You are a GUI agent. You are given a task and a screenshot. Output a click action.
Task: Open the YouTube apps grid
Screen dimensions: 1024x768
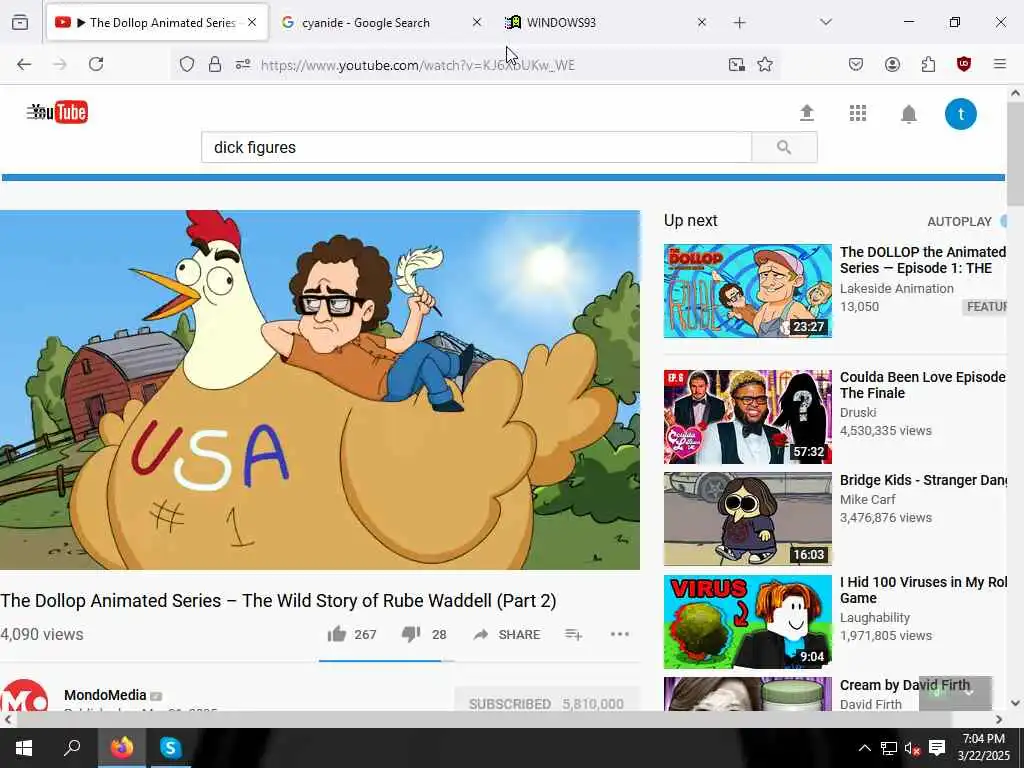[x=857, y=113]
